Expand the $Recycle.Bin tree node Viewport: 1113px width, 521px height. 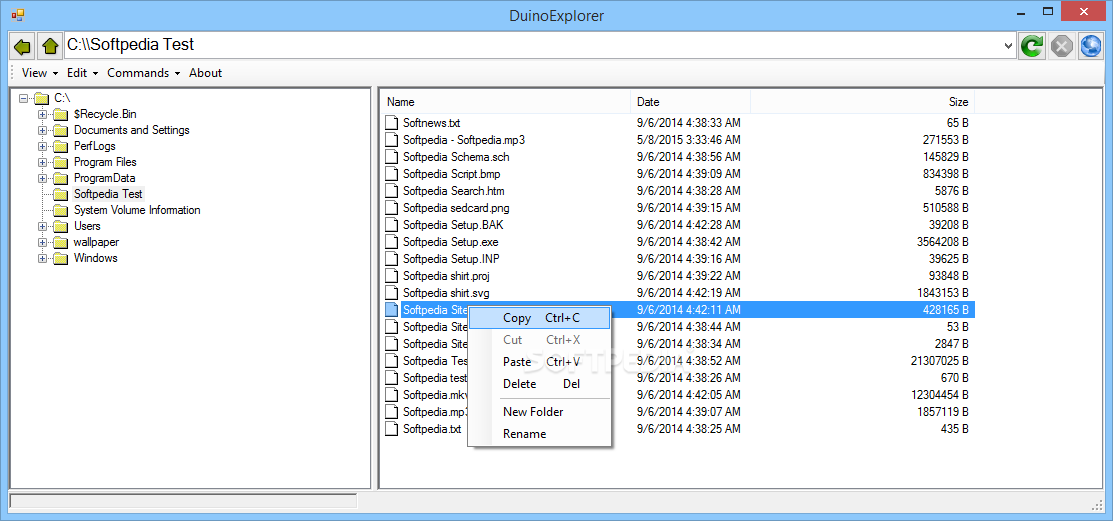coord(43,114)
